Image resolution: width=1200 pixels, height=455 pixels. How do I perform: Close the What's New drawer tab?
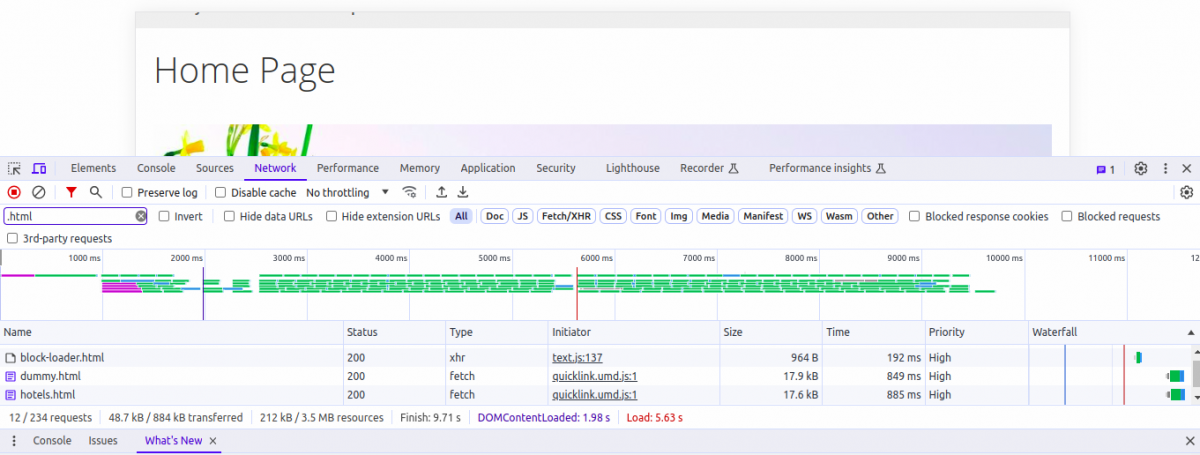coord(213,441)
